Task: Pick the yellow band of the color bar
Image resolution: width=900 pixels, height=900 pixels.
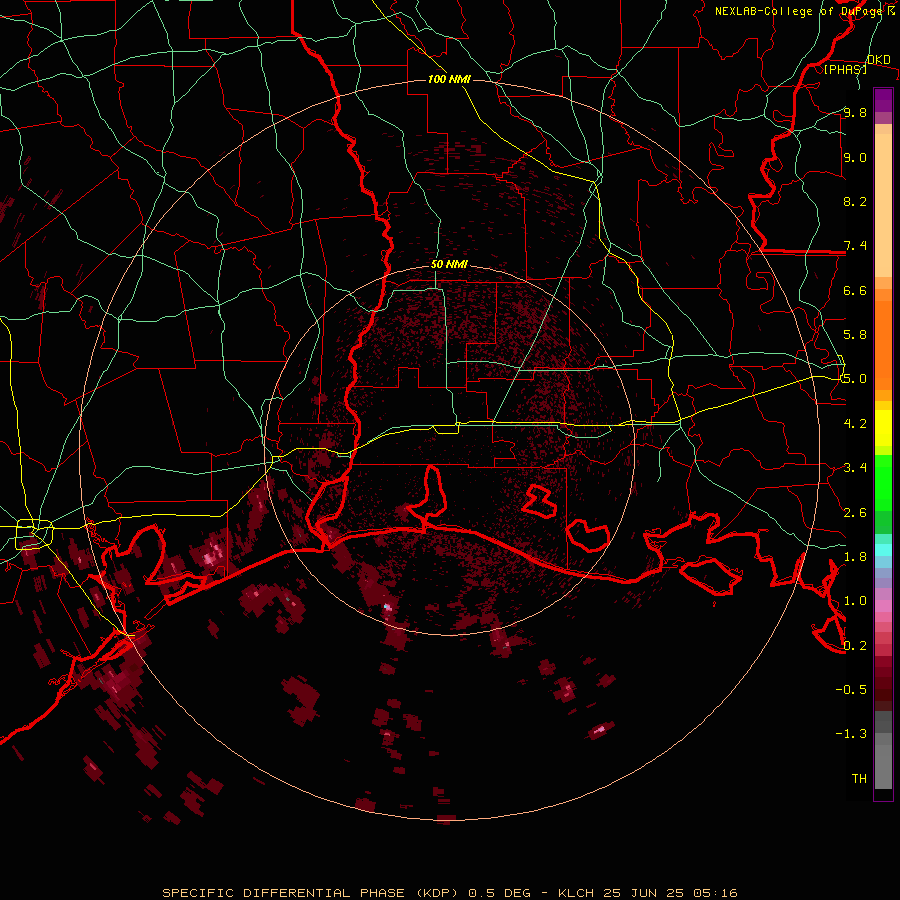Action: pyautogui.click(x=883, y=428)
